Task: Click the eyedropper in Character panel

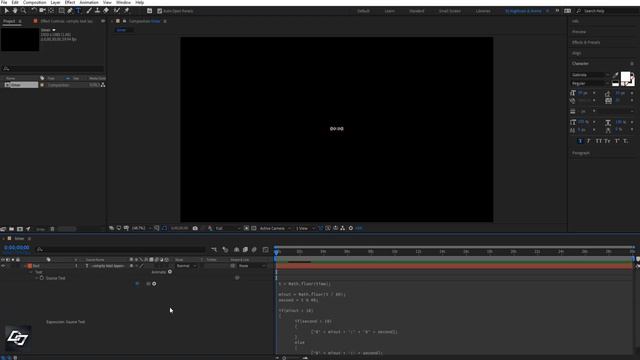Action: pyautogui.click(x=616, y=75)
